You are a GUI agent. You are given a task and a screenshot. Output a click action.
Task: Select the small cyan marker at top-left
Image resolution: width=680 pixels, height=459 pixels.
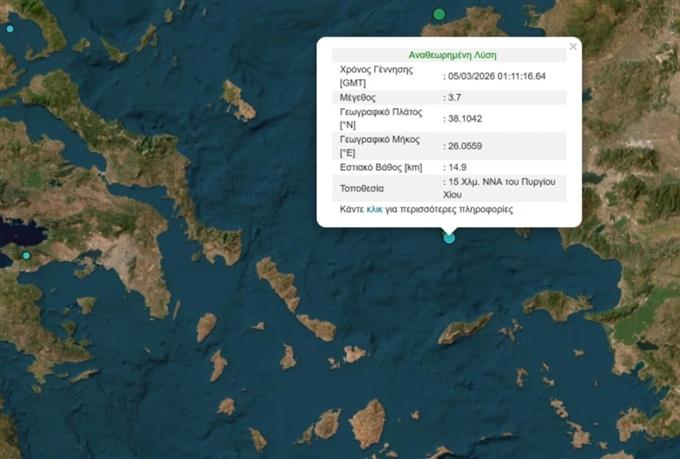click(10, 29)
